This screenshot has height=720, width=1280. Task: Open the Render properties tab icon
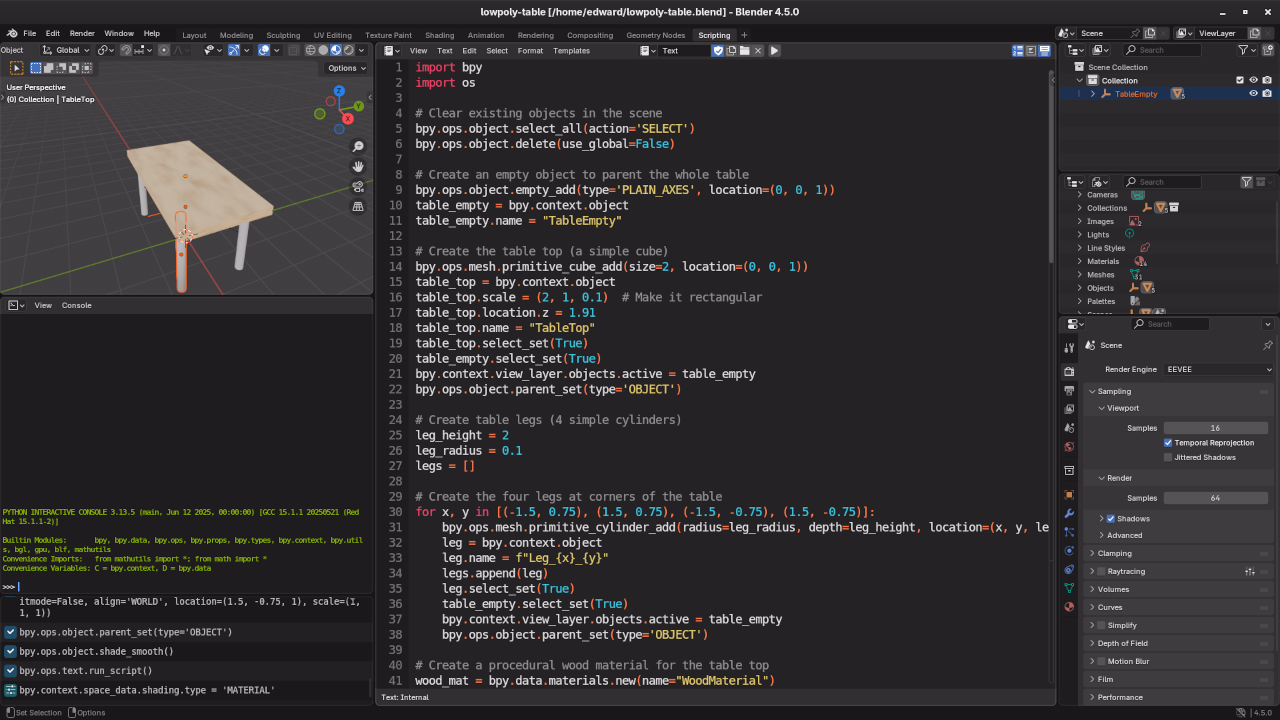[x=1069, y=371]
